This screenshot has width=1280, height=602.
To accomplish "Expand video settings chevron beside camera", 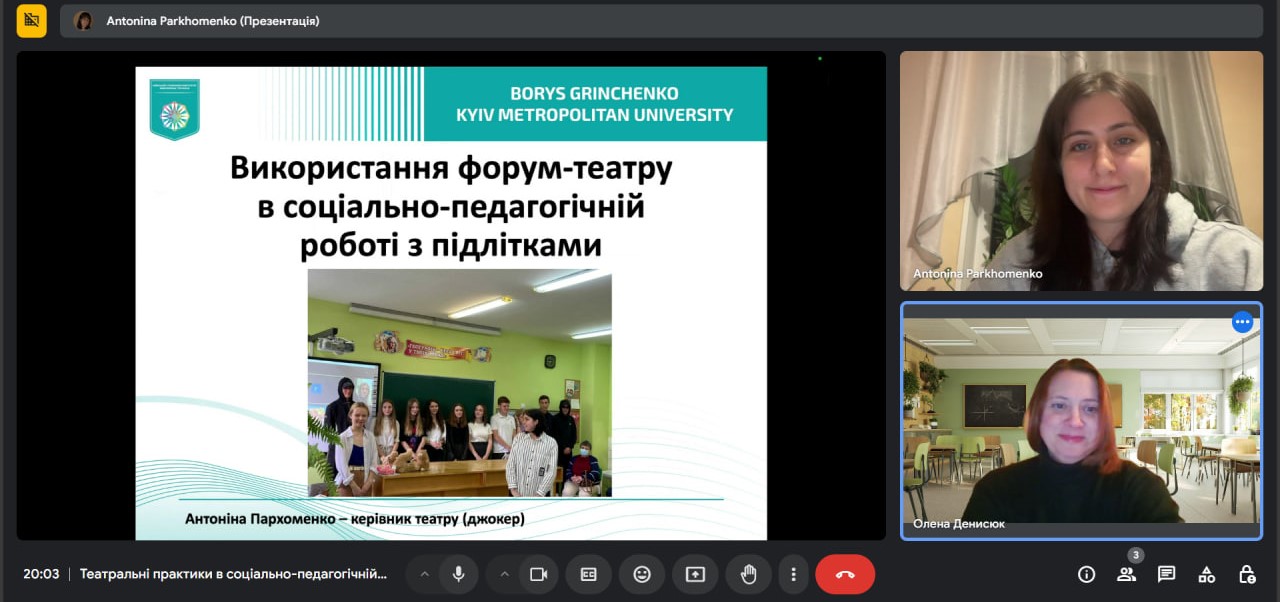I will [504, 574].
